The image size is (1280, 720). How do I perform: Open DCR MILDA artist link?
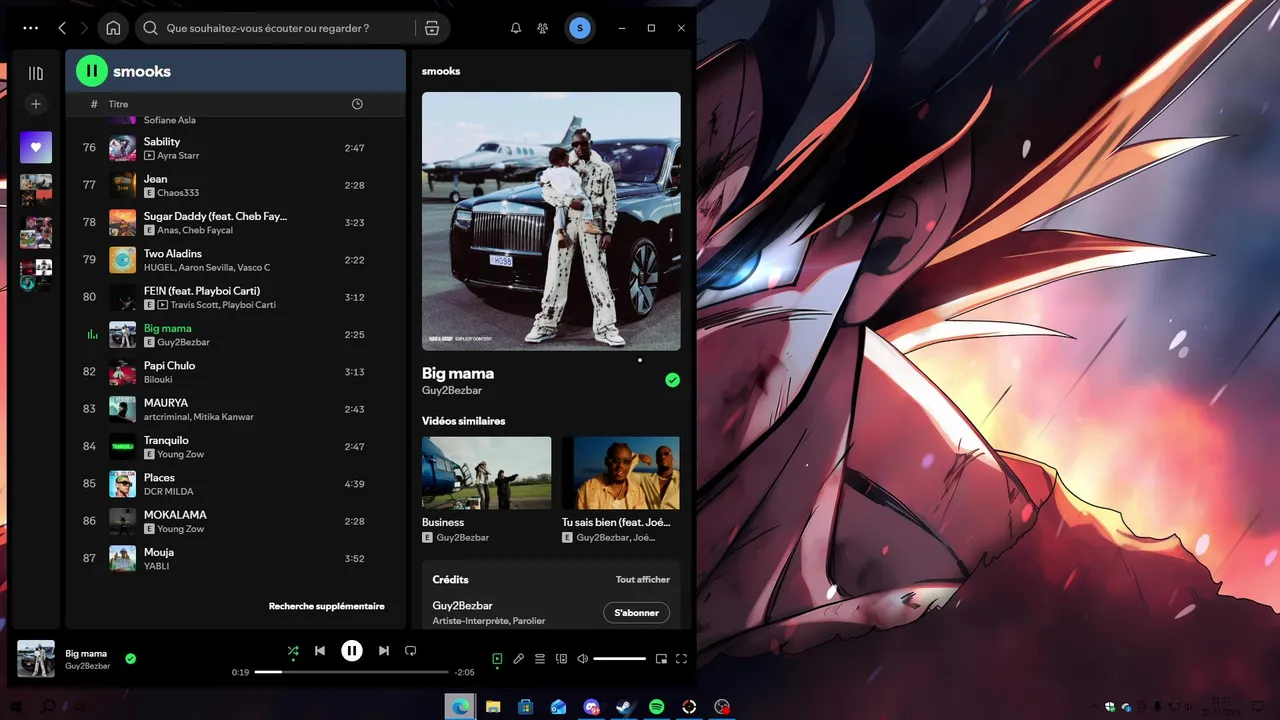tap(169, 492)
